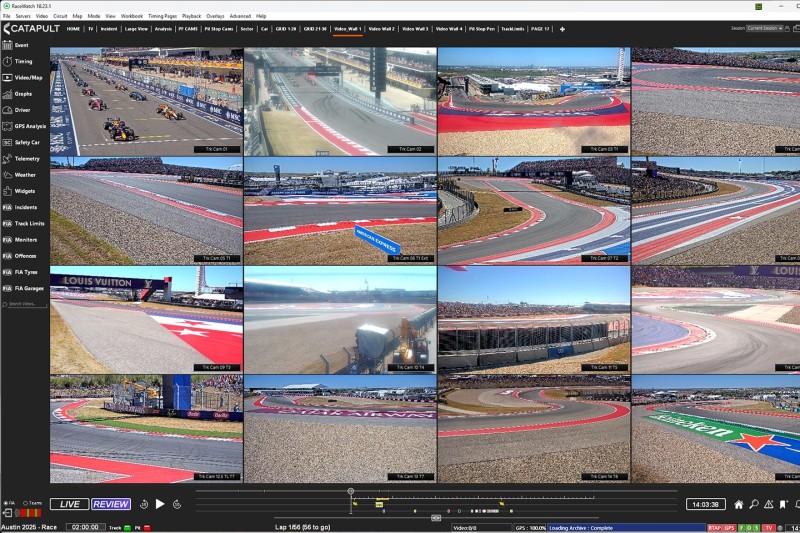Viewport: 800px width, 533px height.
Task: Click the search magnifier icon at bottom
Action: click(753, 505)
